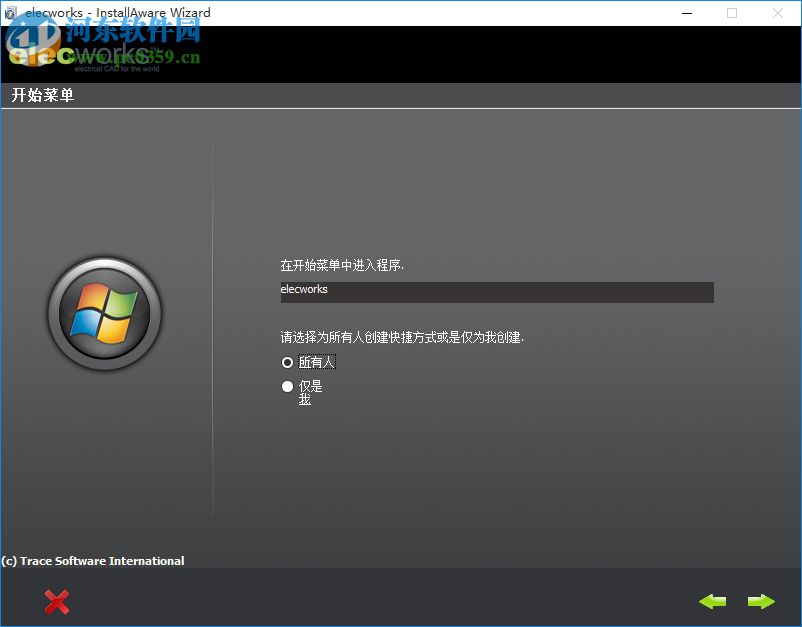Click the Windows logo graphic
Image resolution: width=802 pixels, height=627 pixels.
[105, 313]
